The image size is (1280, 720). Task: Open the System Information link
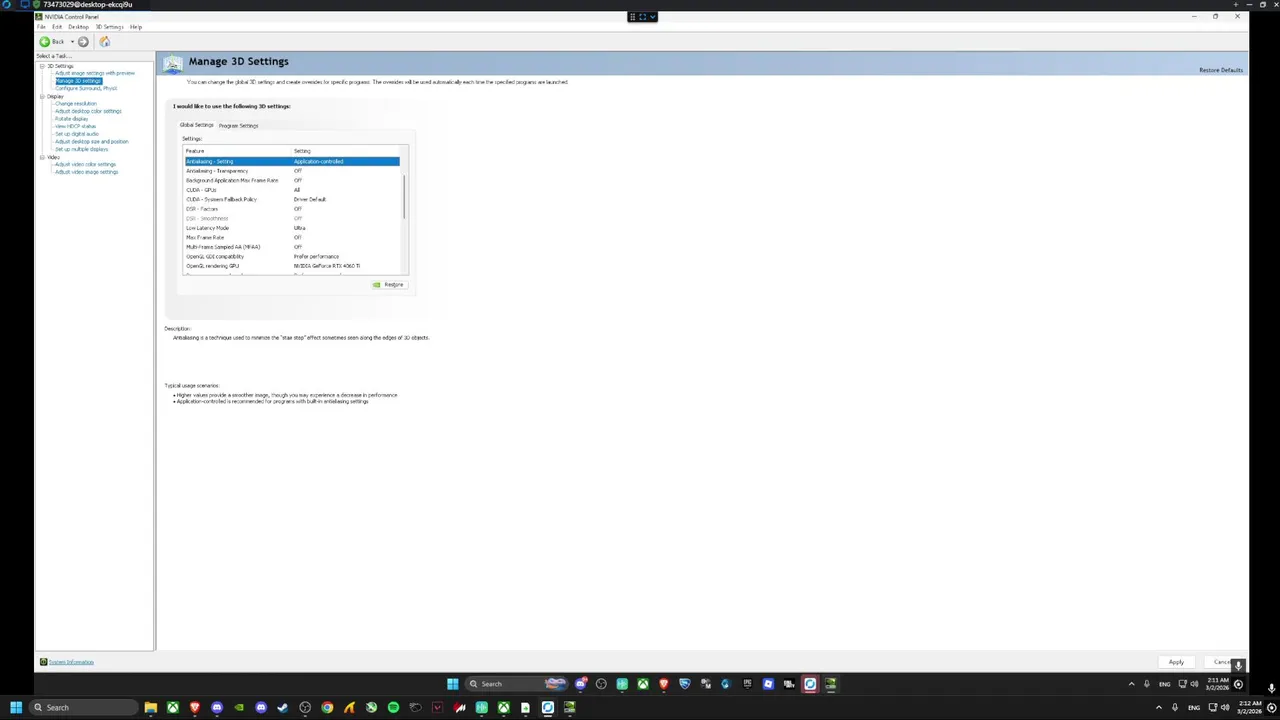point(71,662)
